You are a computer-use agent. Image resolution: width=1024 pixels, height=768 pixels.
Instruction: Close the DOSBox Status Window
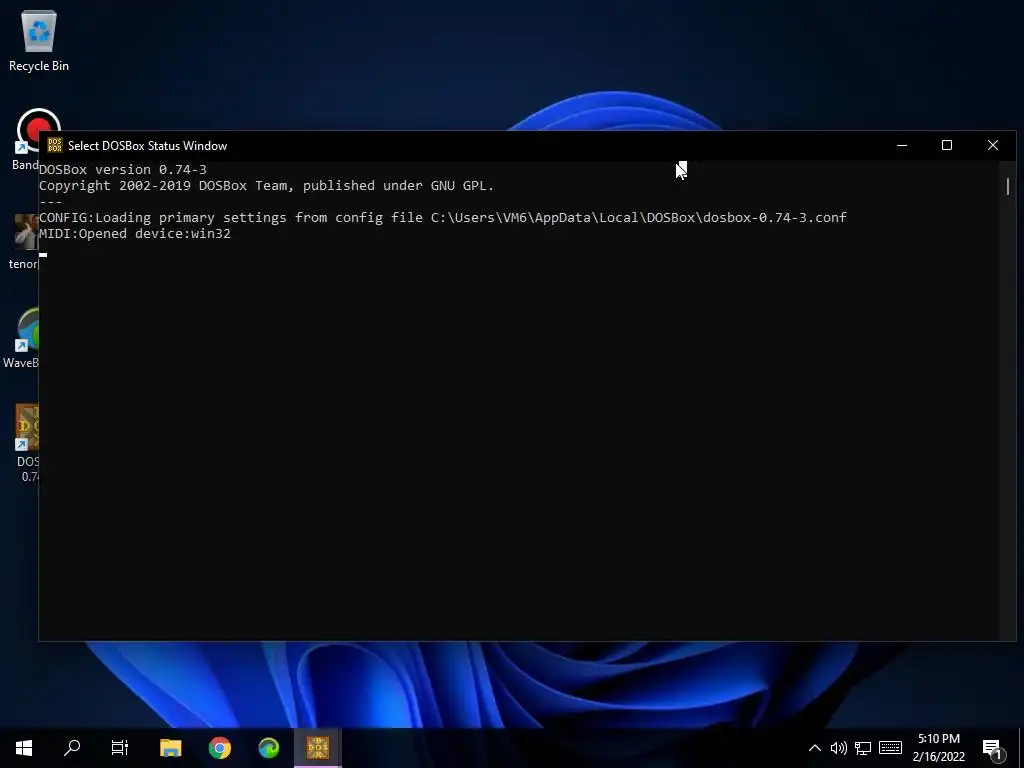click(x=993, y=145)
